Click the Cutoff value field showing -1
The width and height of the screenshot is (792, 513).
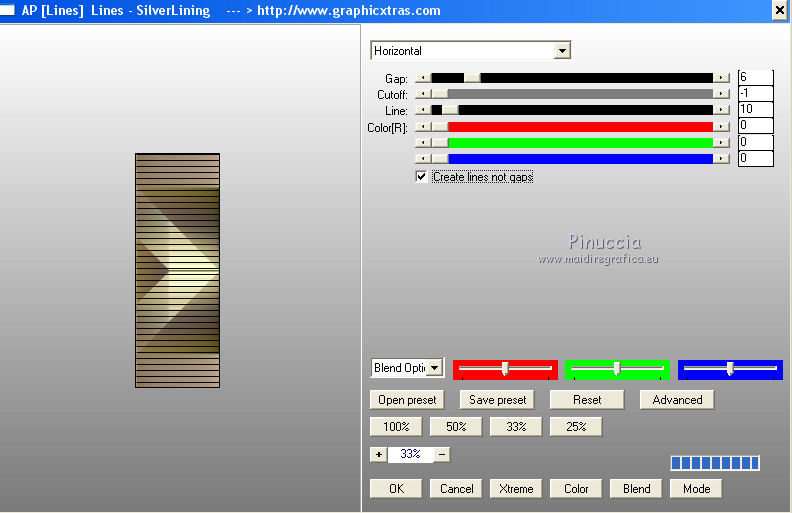[756, 93]
